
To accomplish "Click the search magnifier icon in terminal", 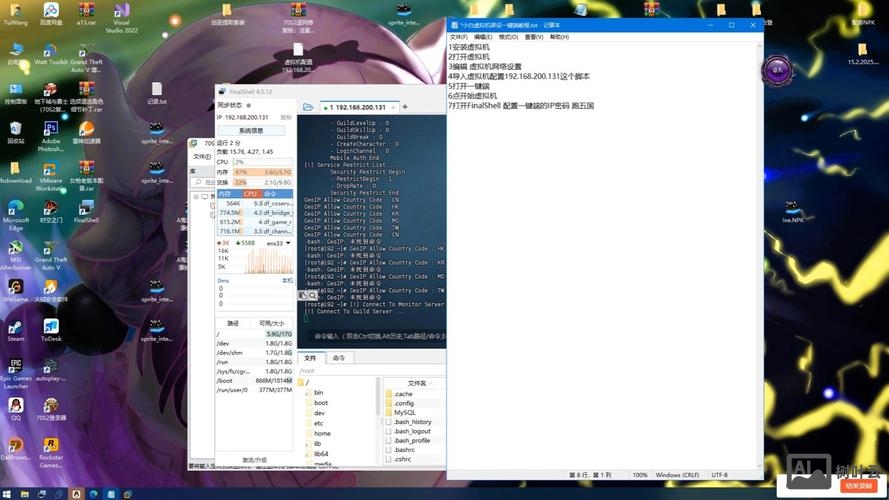I will pos(313,296).
